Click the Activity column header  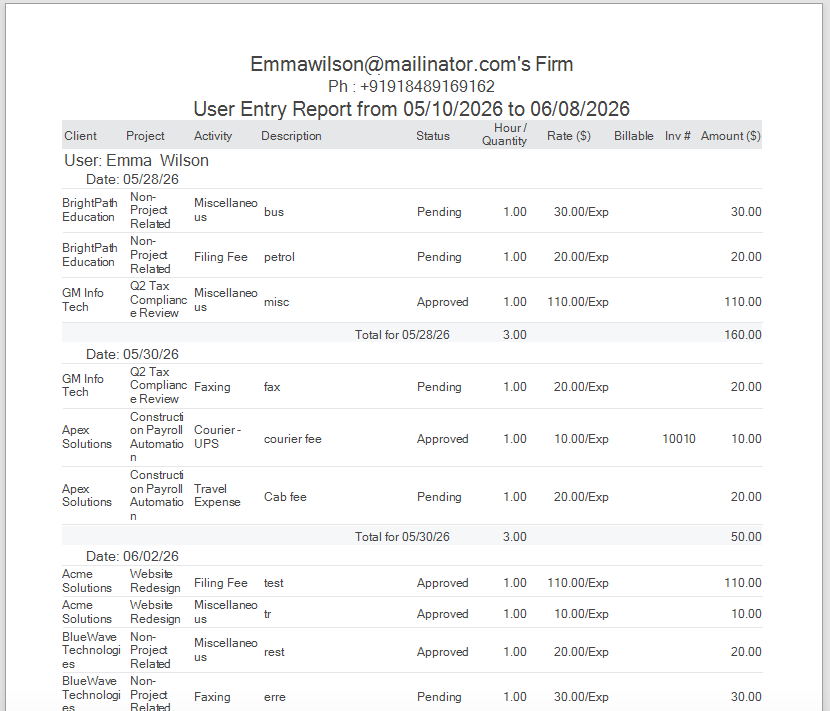tap(213, 136)
